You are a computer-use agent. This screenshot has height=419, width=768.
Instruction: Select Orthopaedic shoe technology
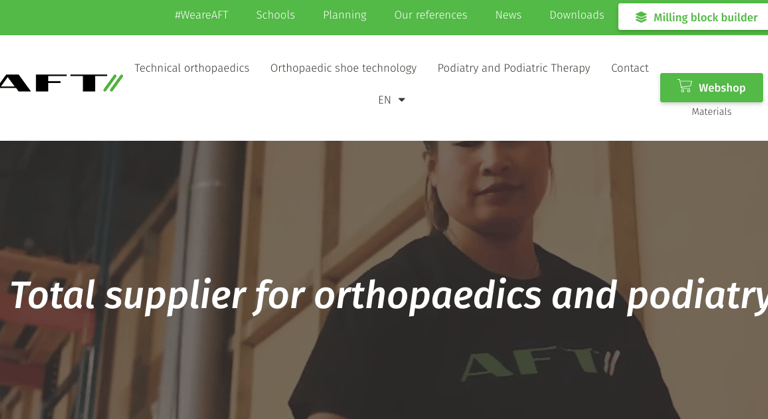pos(343,68)
